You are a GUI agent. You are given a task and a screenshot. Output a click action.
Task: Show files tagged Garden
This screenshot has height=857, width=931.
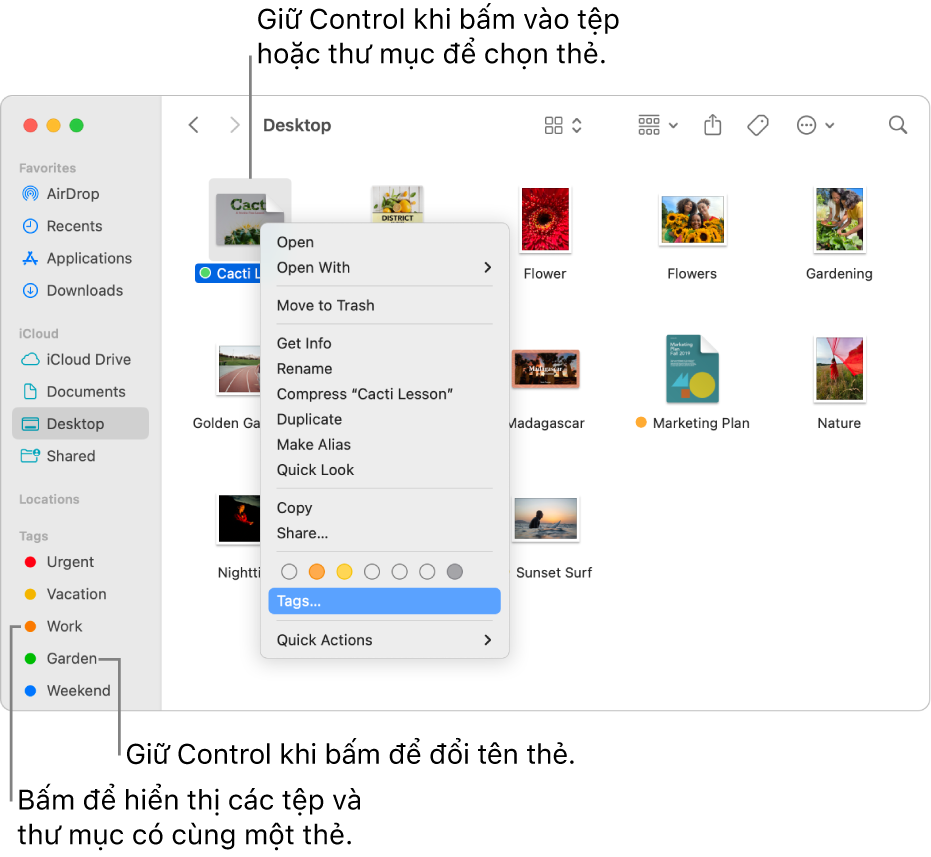80,658
